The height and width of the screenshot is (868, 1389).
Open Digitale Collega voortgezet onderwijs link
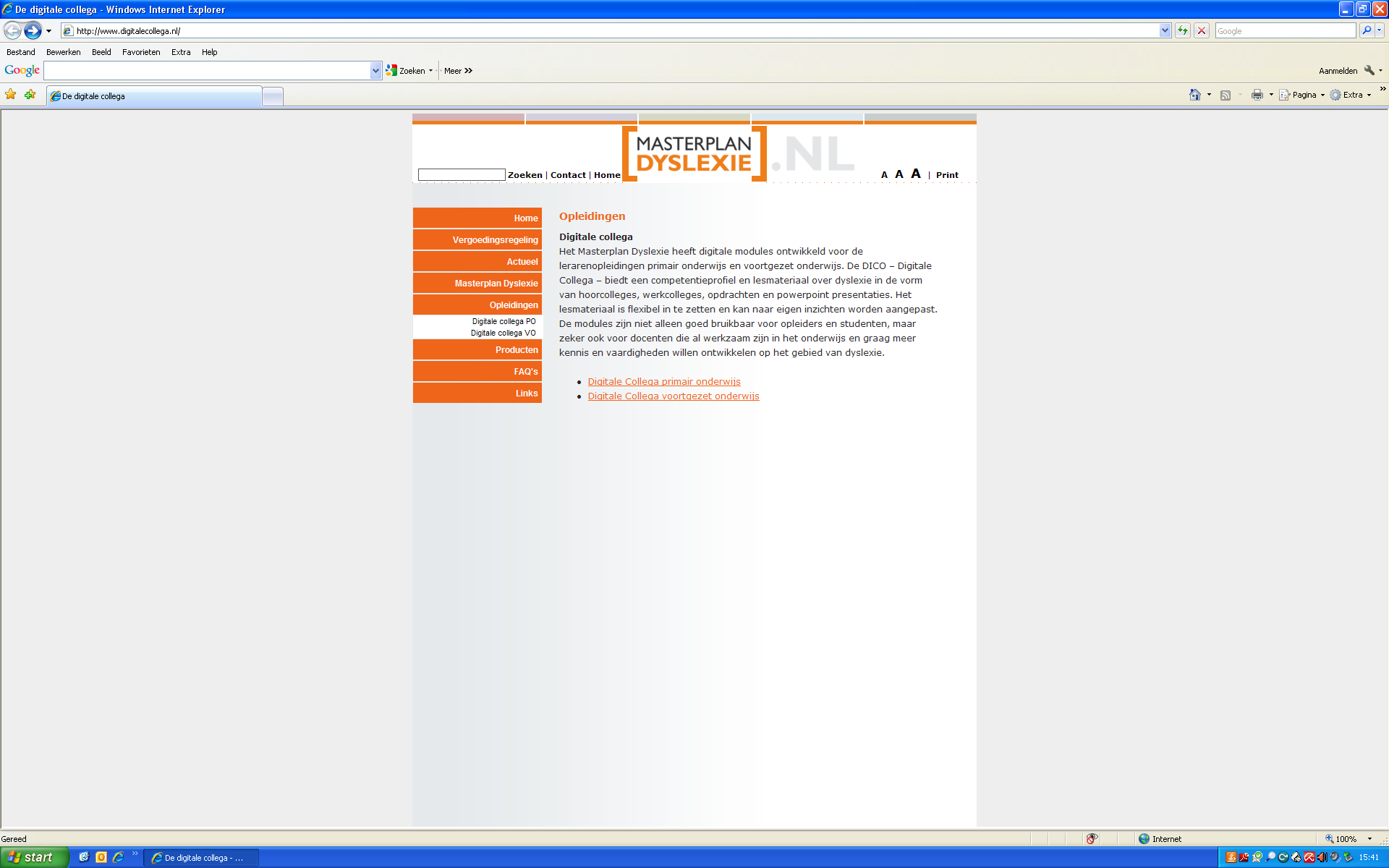[674, 396]
